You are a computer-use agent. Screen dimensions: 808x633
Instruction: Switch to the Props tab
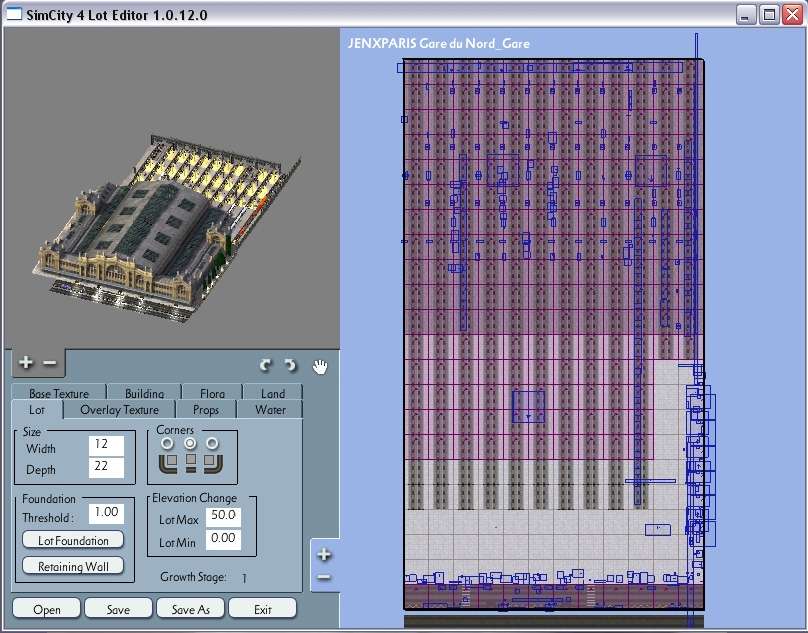206,410
